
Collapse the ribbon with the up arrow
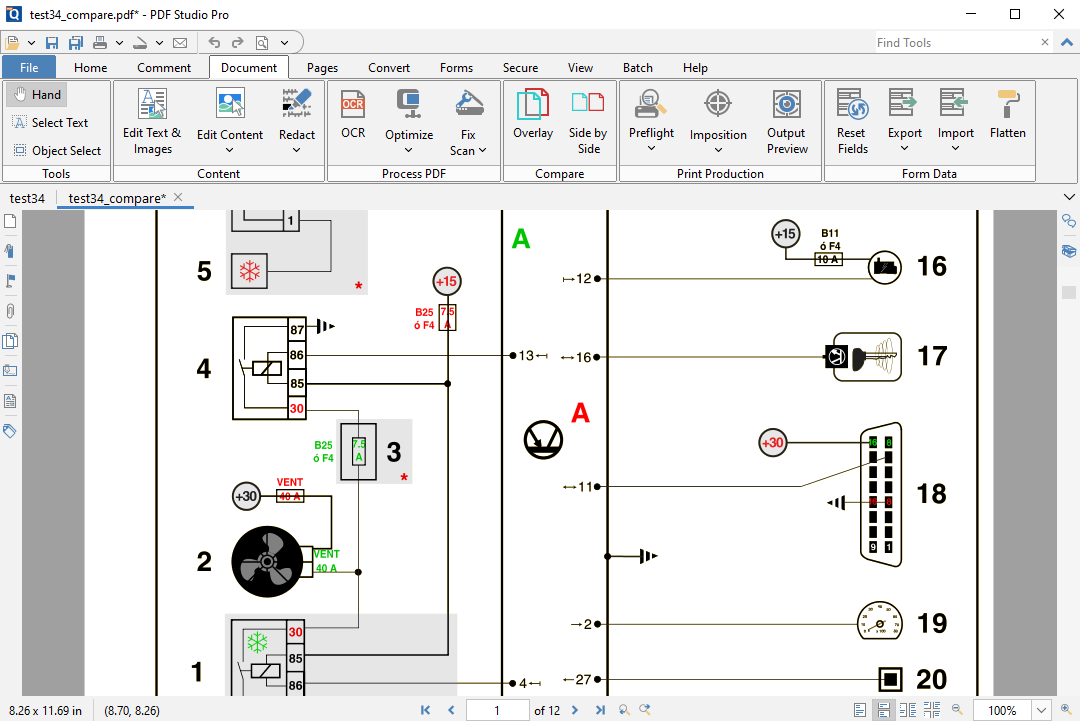1067,43
